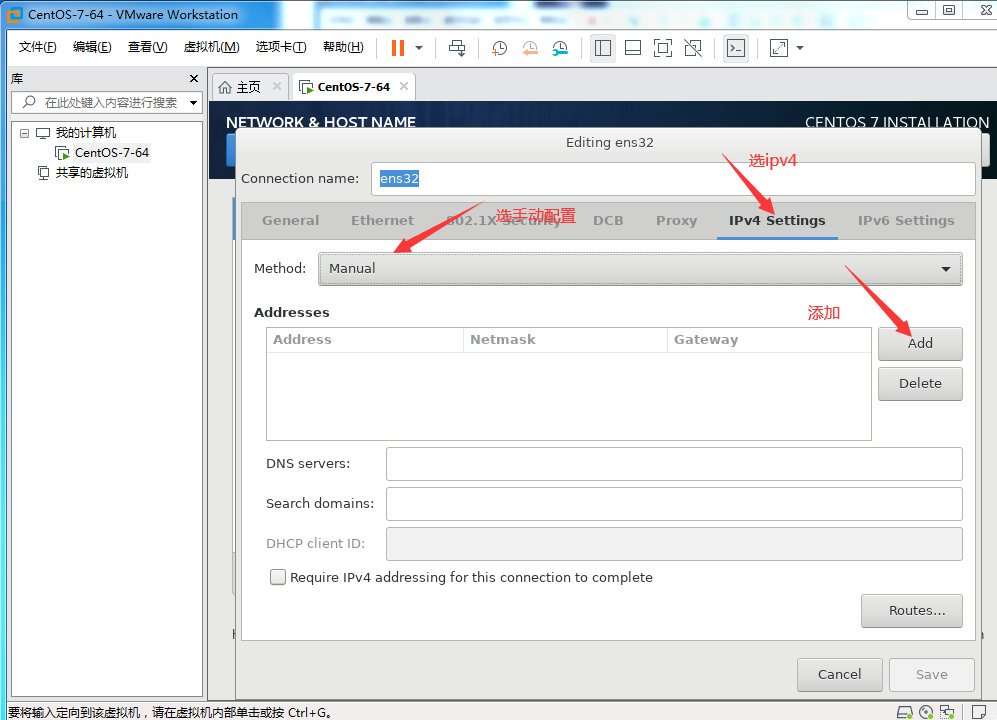This screenshot has height=720, width=997.
Task: Close the CentOS-7-64 tab
Action: coord(404,86)
